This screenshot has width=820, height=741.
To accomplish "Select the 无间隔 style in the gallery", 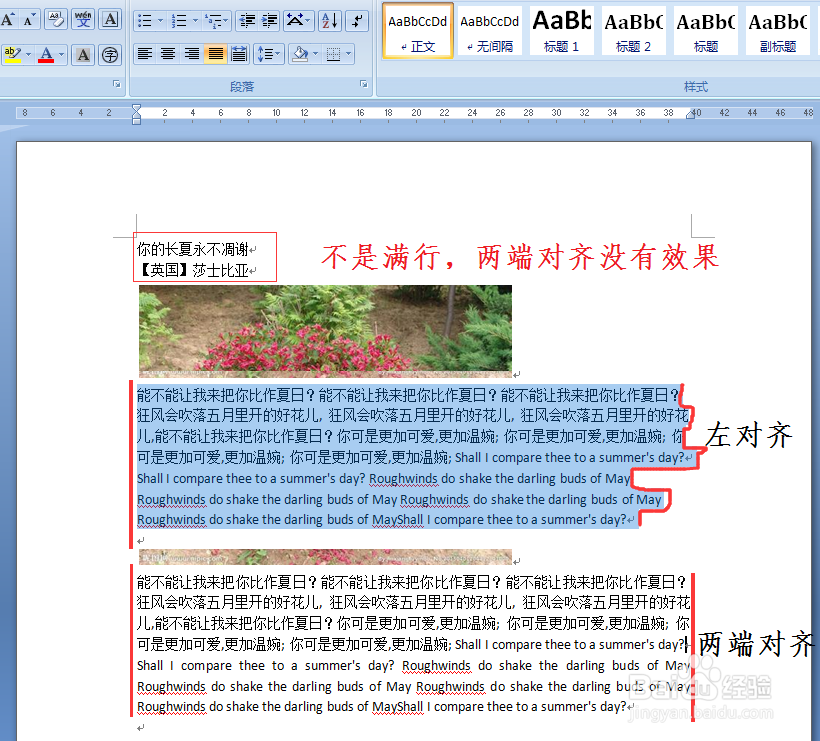I will (489, 31).
